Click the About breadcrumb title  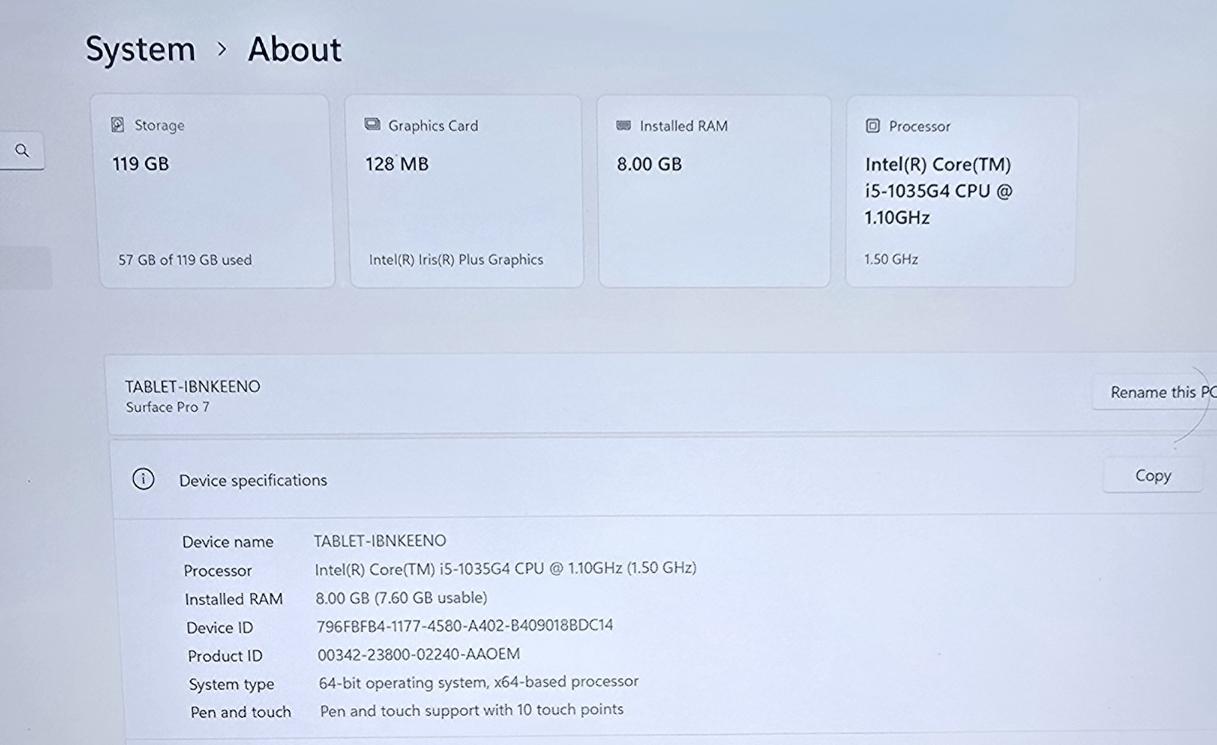point(295,49)
